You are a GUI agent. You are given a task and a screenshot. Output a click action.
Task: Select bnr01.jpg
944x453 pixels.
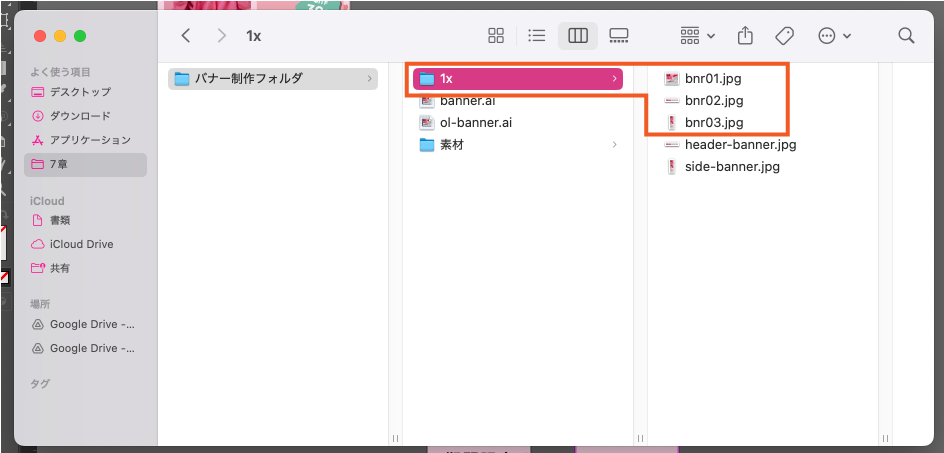713,78
